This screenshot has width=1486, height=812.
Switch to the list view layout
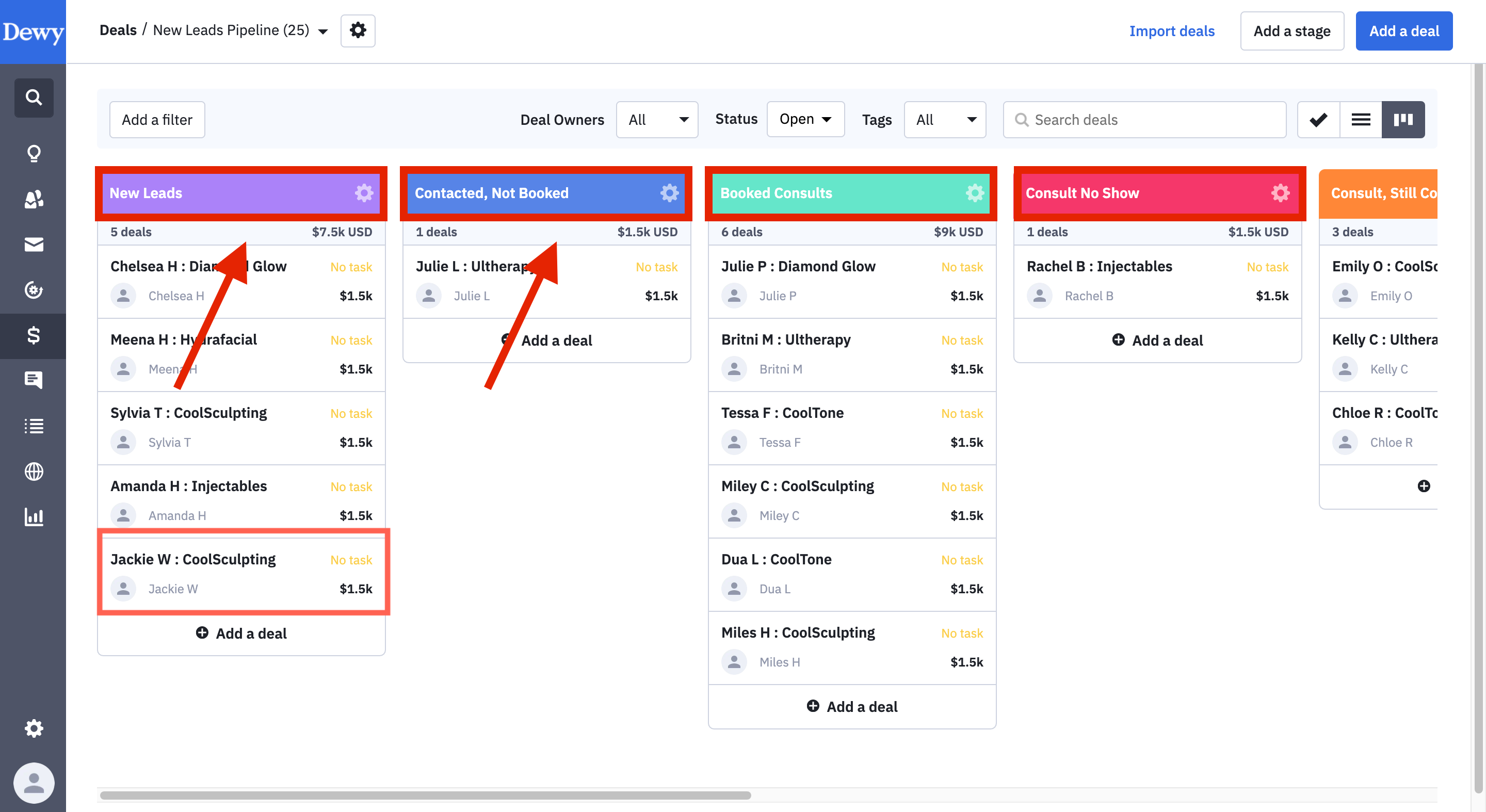1361,119
